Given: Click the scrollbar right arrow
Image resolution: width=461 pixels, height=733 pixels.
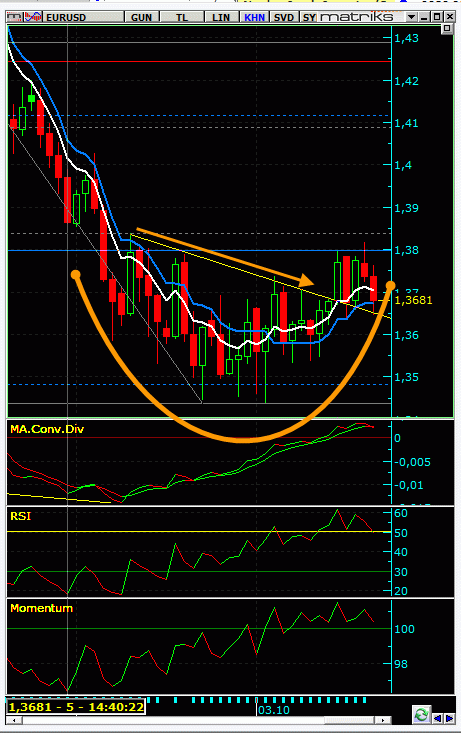Looking at the screenshot, I should (383, 720).
